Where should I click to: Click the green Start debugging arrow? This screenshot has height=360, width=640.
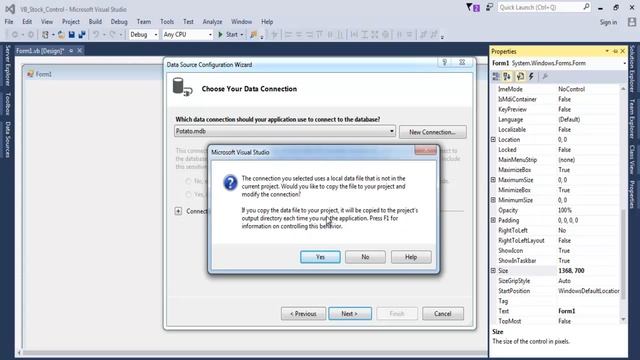click(x=220, y=35)
